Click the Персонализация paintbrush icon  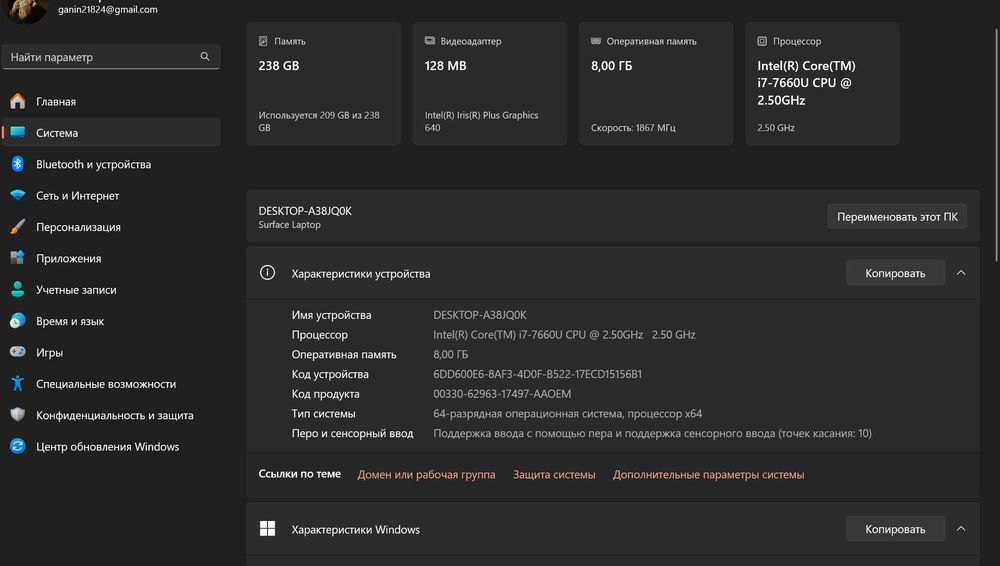17,227
